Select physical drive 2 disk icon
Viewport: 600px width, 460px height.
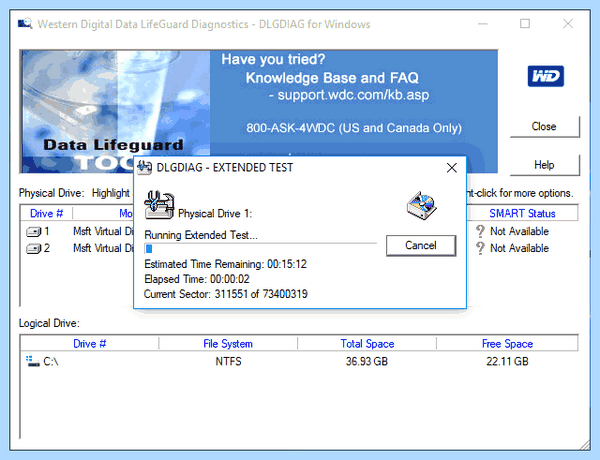33,249
